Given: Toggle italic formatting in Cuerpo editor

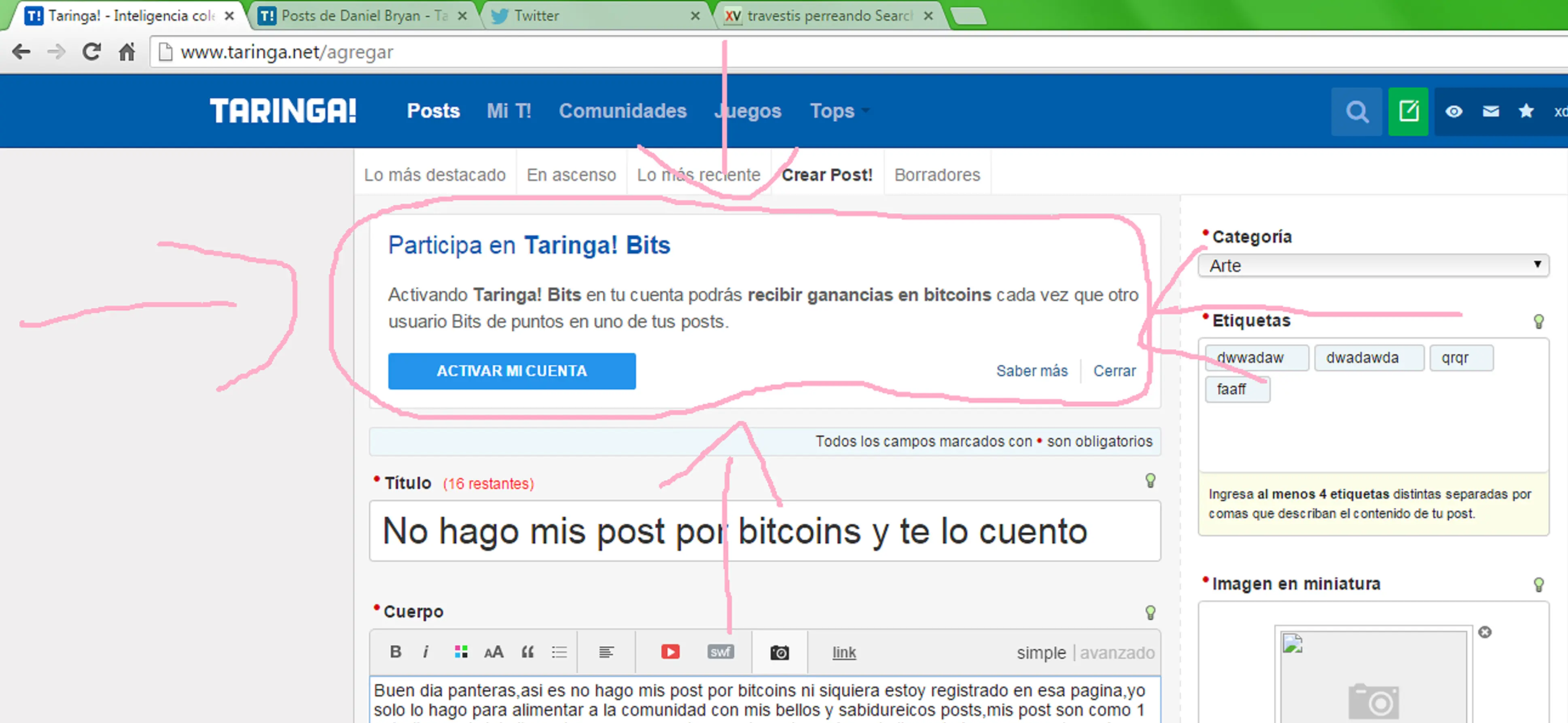Looking at the screenshot, I should [x=426, y=652].
